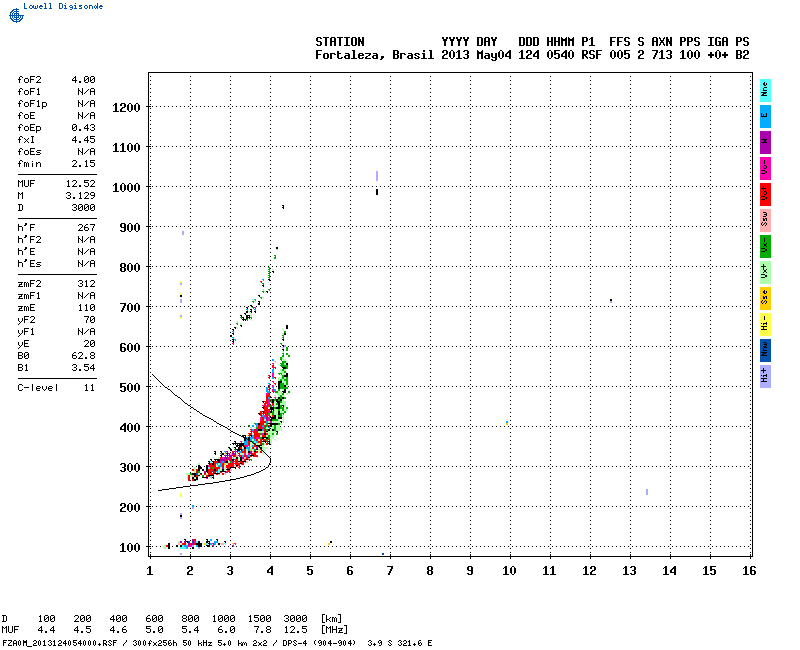Viewport: 800px width, 650px height.
Task: Click the RSF program value in header
Action: pyautogui.click(x=591, y=55)
